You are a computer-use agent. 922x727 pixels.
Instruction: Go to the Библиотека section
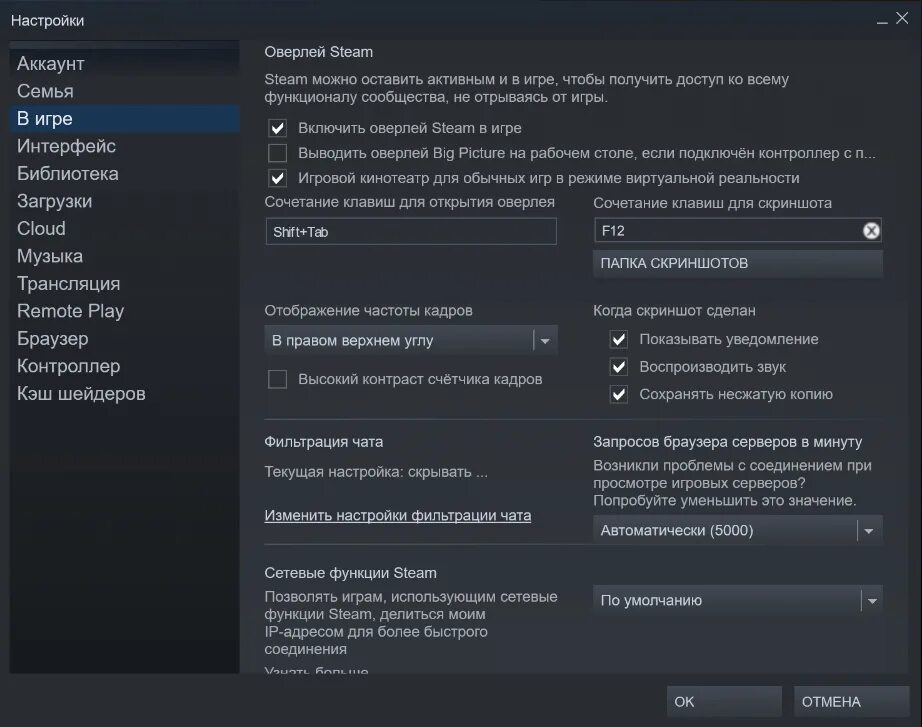pyautogui.click(x=124, y=174)
